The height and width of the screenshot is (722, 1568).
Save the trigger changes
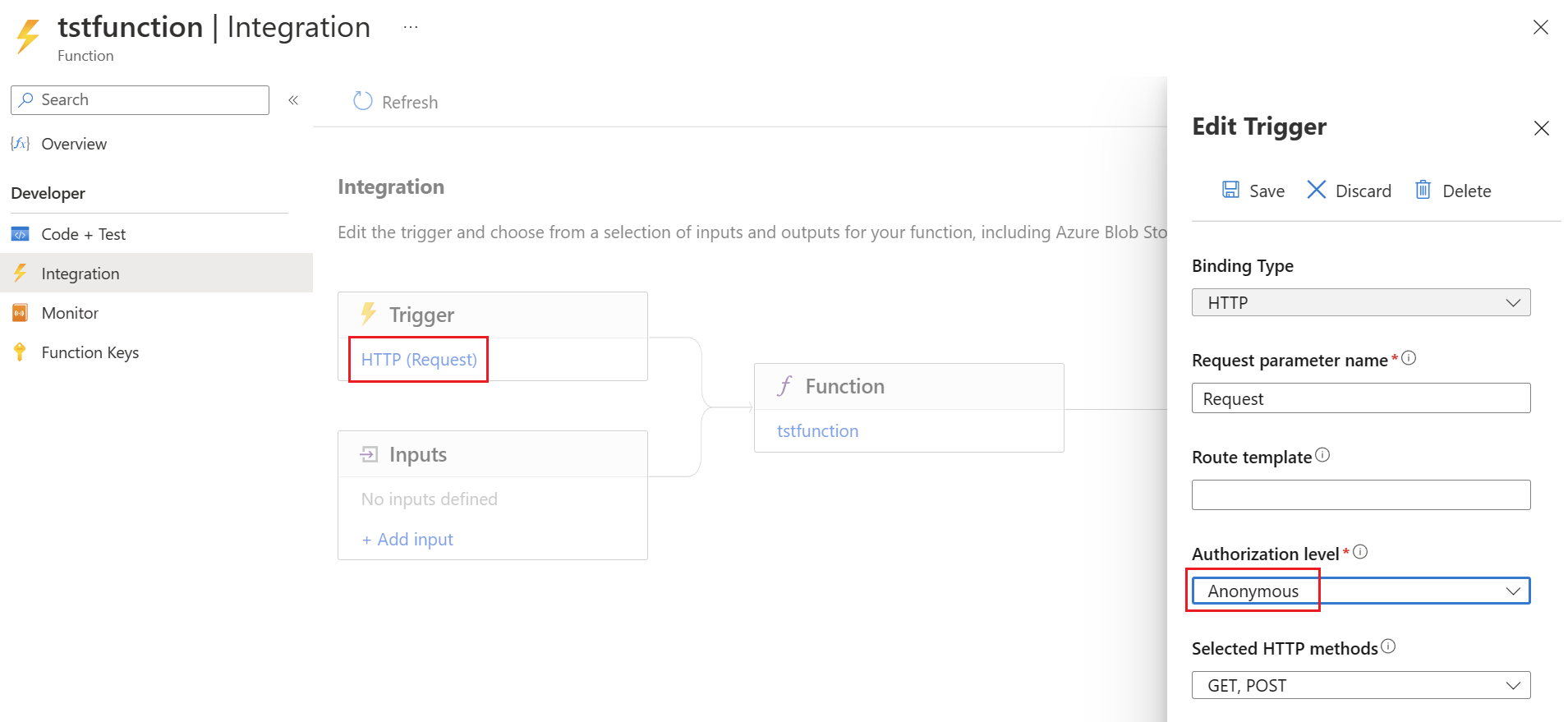pyautogui.click(x=1253, y=191)
